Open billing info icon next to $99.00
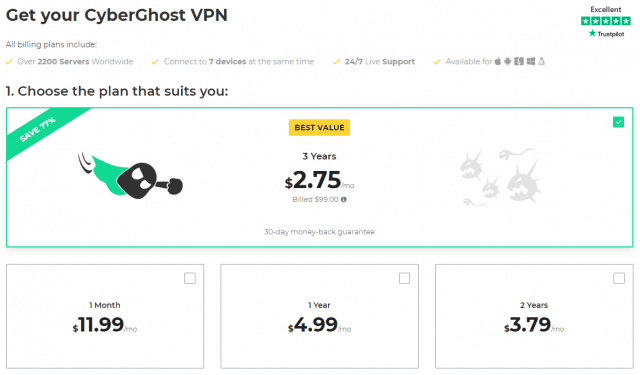The image size is (640, 375). [344, 200]
